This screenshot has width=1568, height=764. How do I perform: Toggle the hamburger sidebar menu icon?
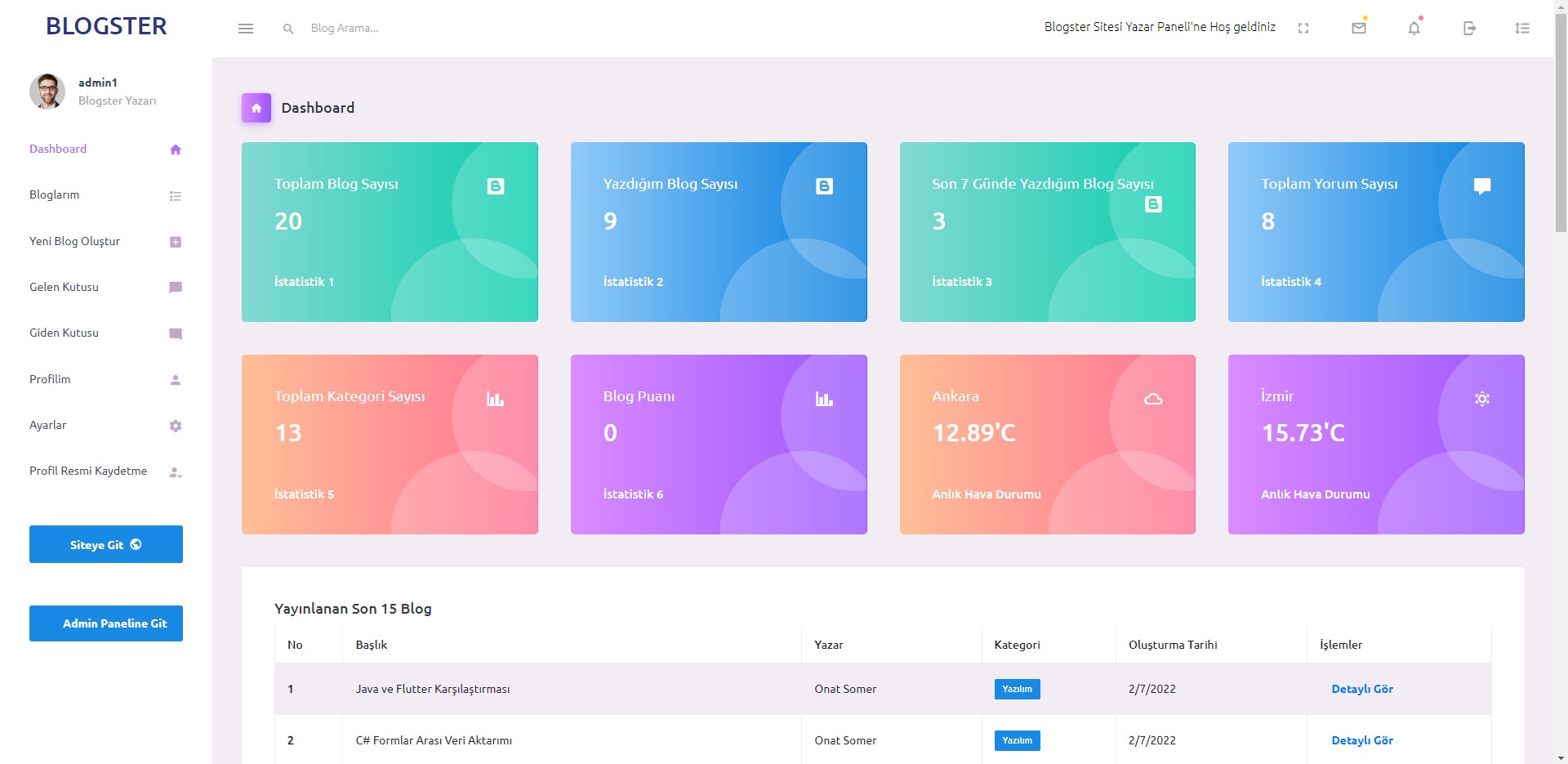click(246, 29)
